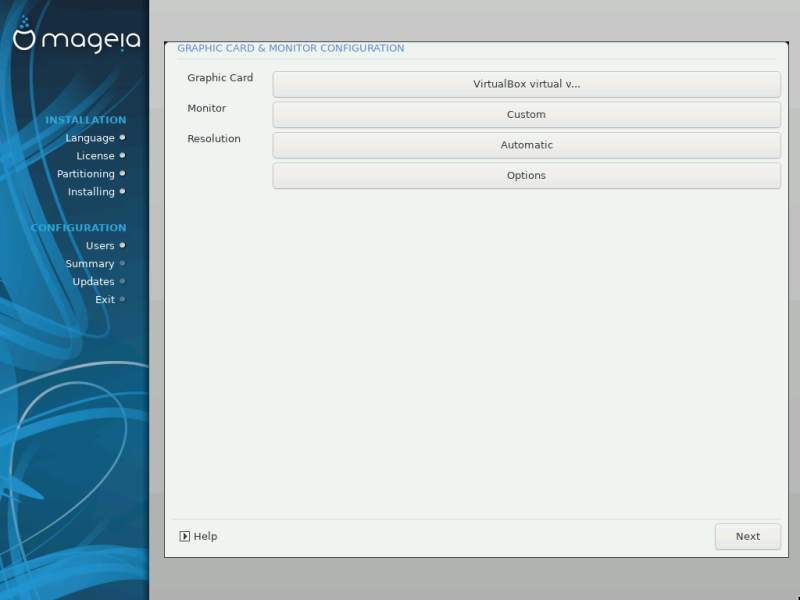The image size is (800, 600).
Task: Click the bullet dot next to Installing
Action: 122,191
